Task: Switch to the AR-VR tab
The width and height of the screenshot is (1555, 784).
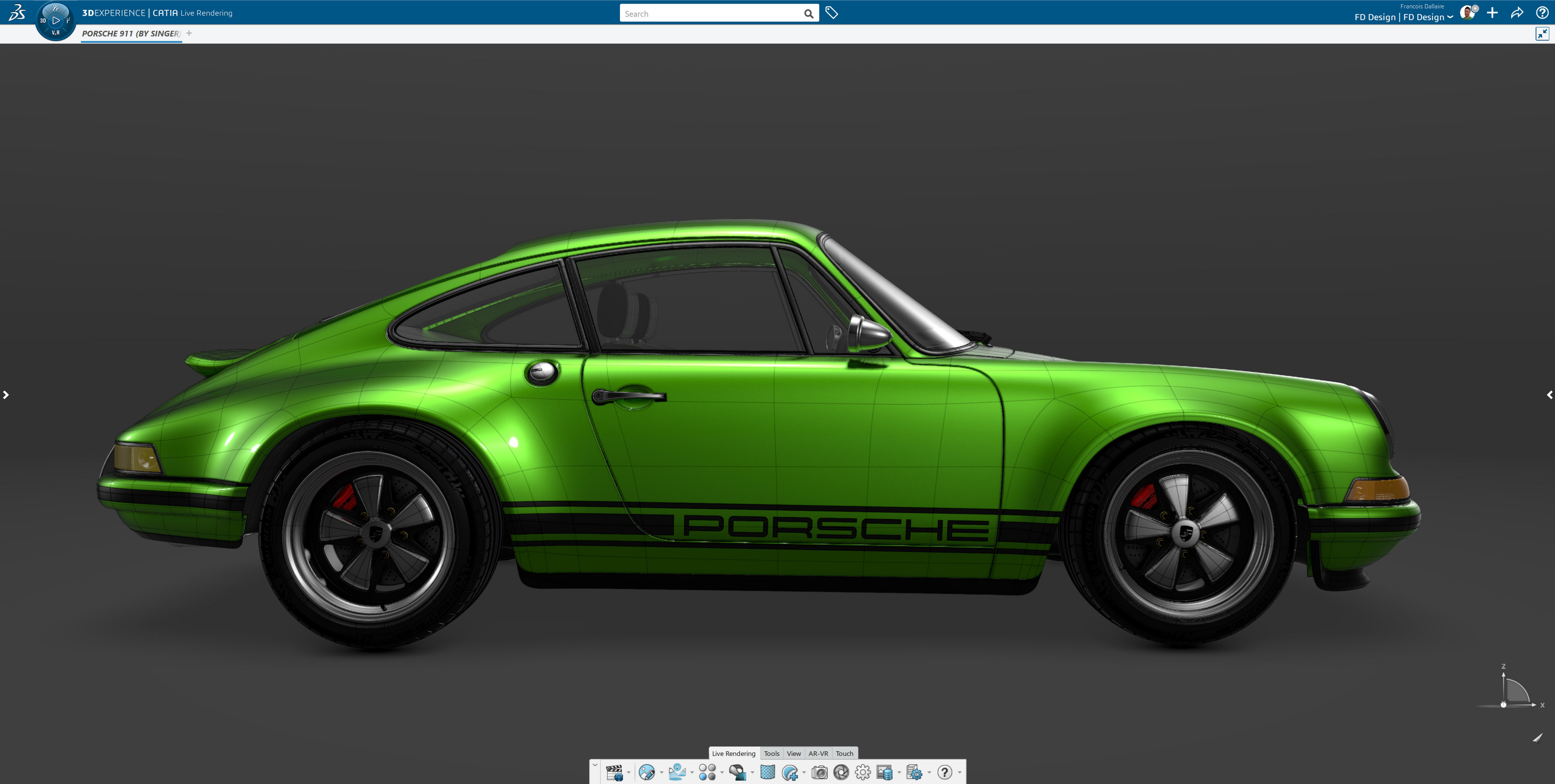Action: pyautogui.click(x=818, y=753)
